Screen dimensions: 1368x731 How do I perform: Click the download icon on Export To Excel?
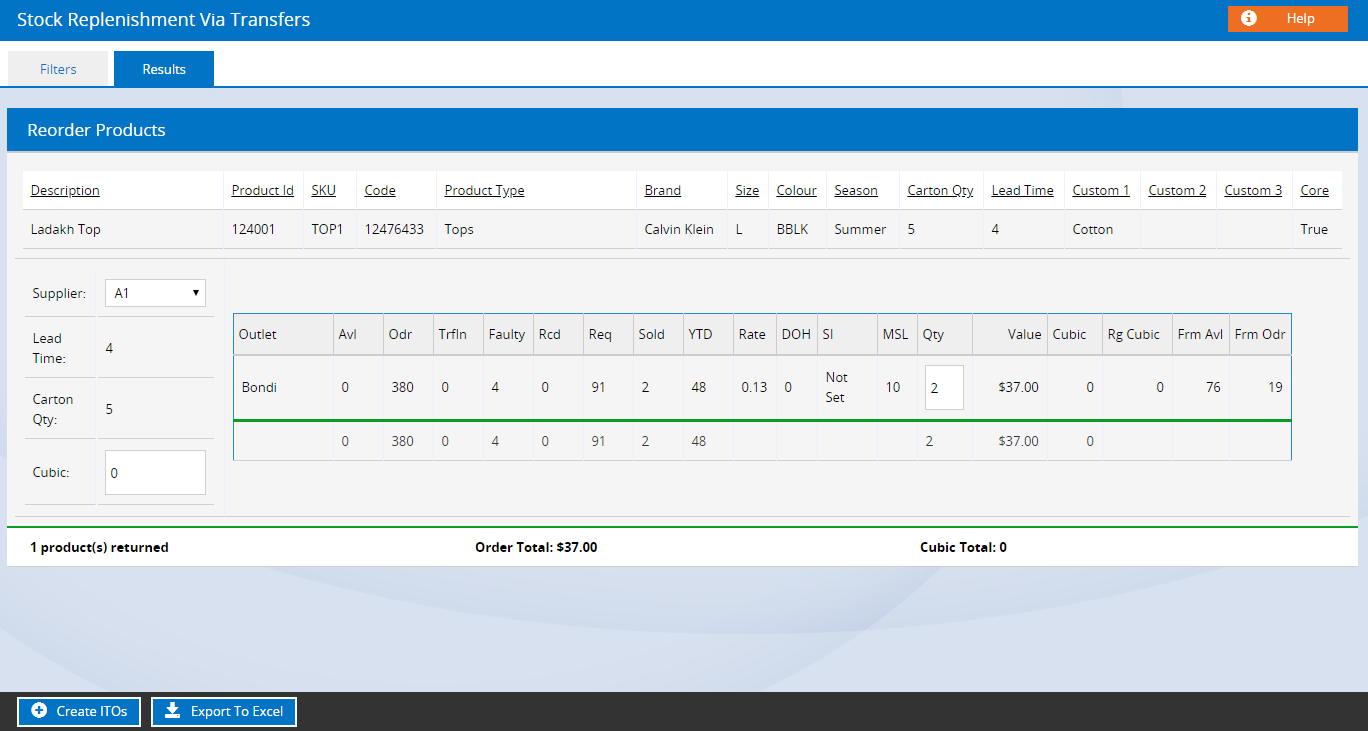(172, 711)
